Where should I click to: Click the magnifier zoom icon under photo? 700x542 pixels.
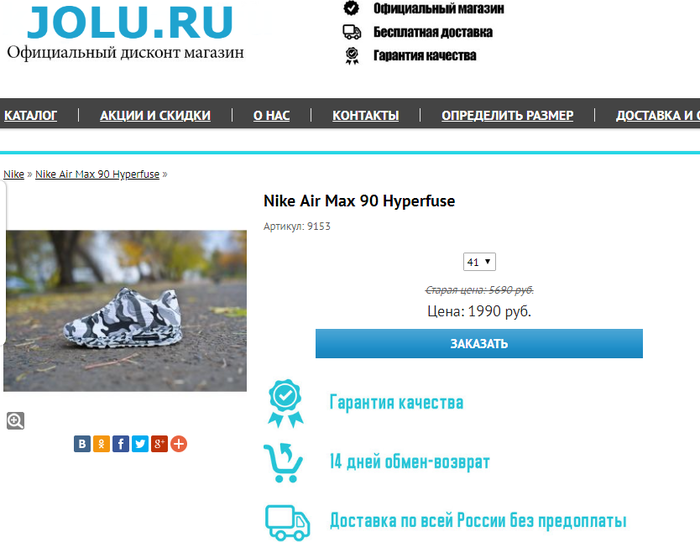pyautogui.click(x=15, y=421)
